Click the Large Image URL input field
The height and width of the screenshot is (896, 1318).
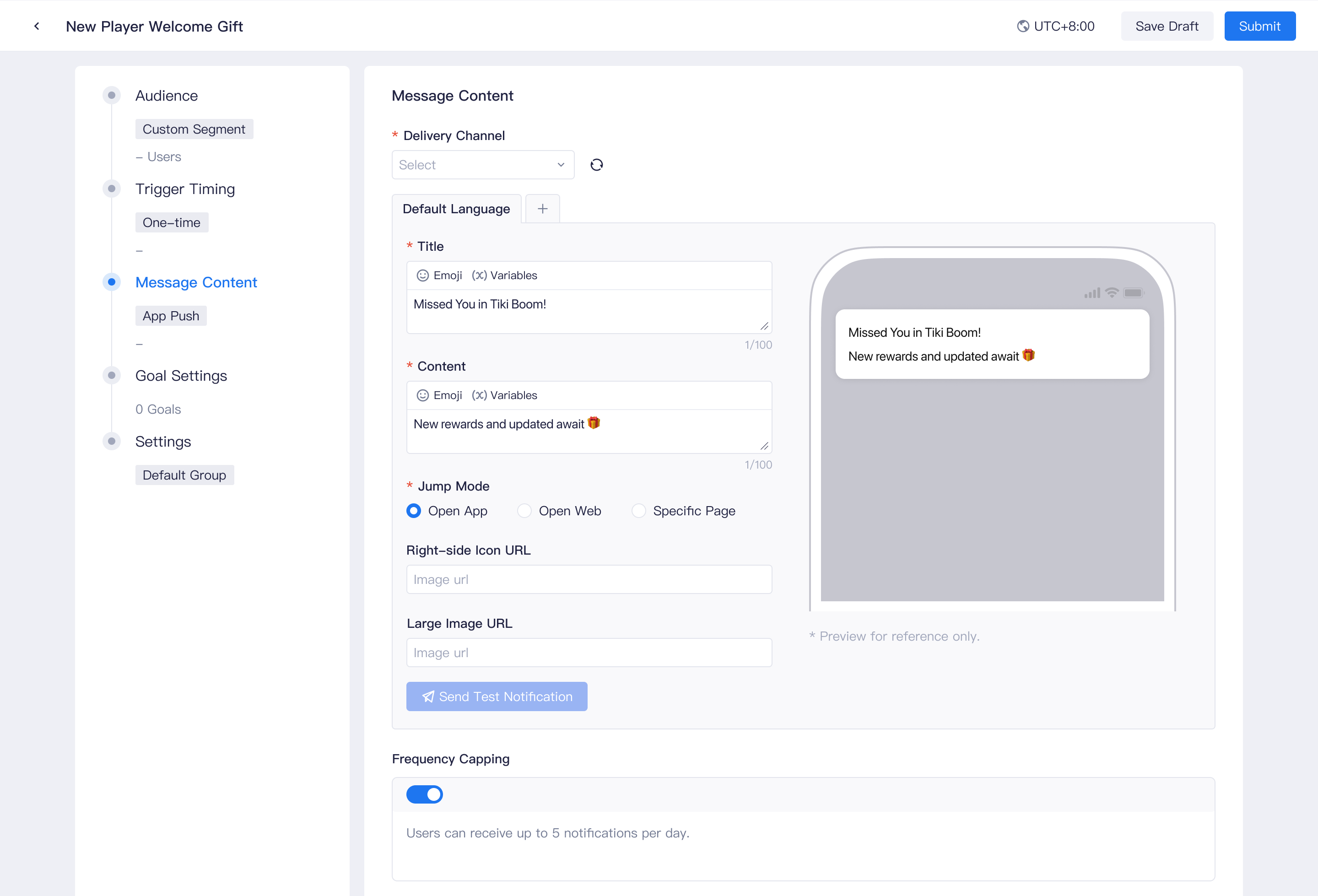[589, 652]
